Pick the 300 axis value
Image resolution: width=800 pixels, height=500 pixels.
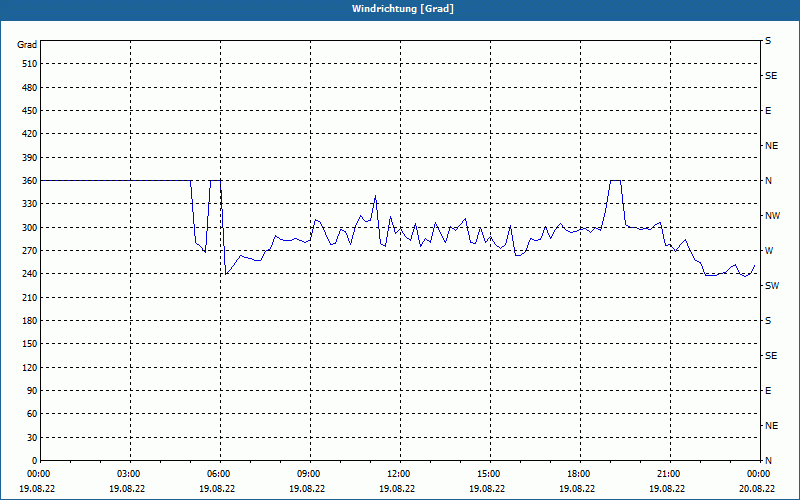pos(30,228)
